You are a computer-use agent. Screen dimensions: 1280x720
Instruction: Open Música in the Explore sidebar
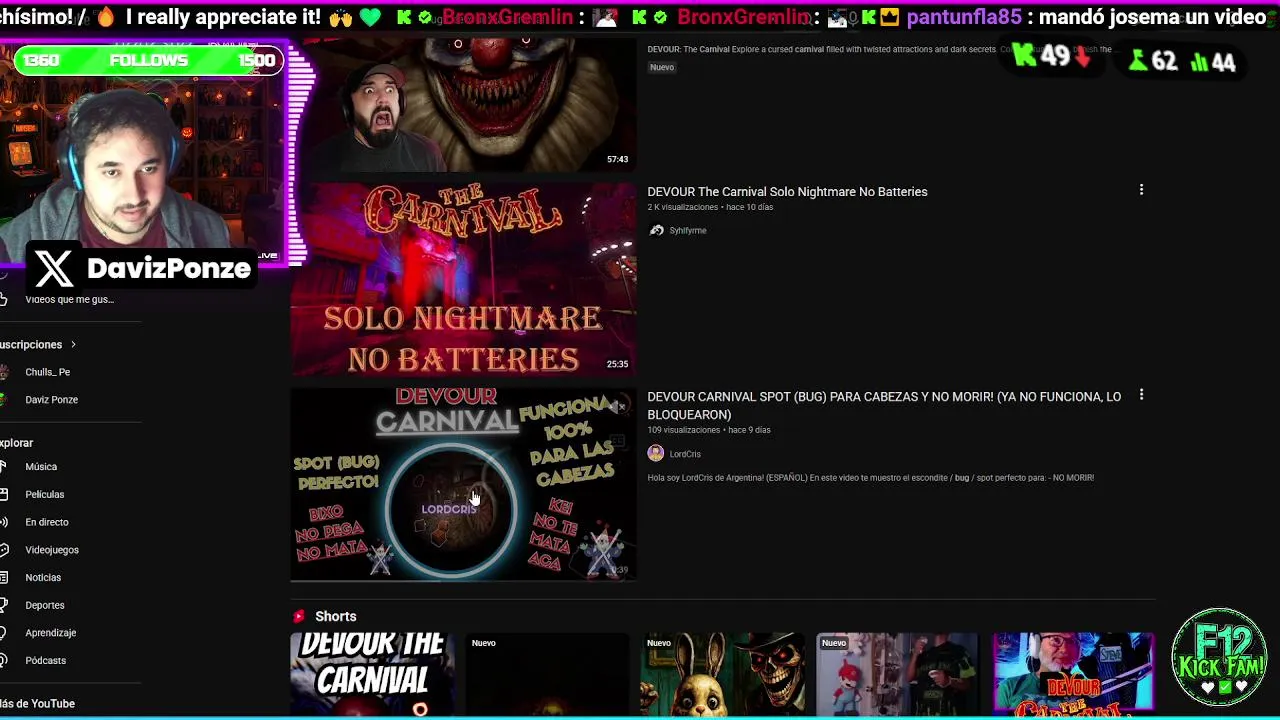(x=41, y=467)
